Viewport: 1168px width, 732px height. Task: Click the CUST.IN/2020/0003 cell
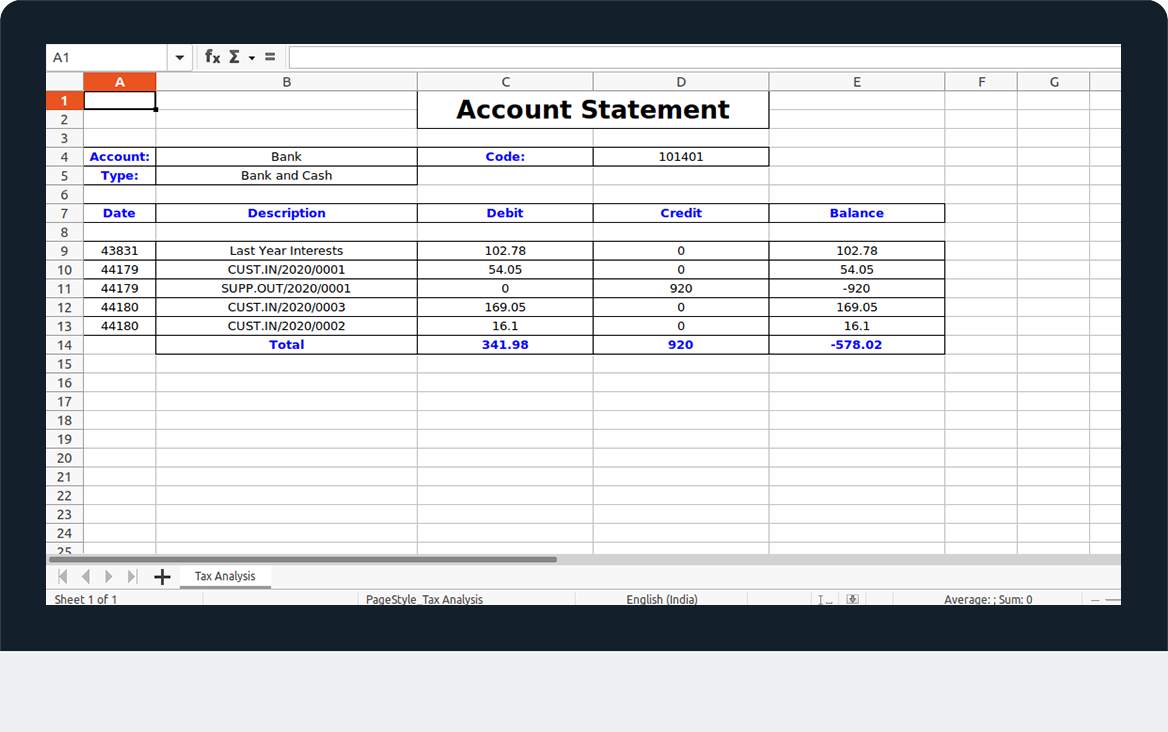tap(287, 307)
